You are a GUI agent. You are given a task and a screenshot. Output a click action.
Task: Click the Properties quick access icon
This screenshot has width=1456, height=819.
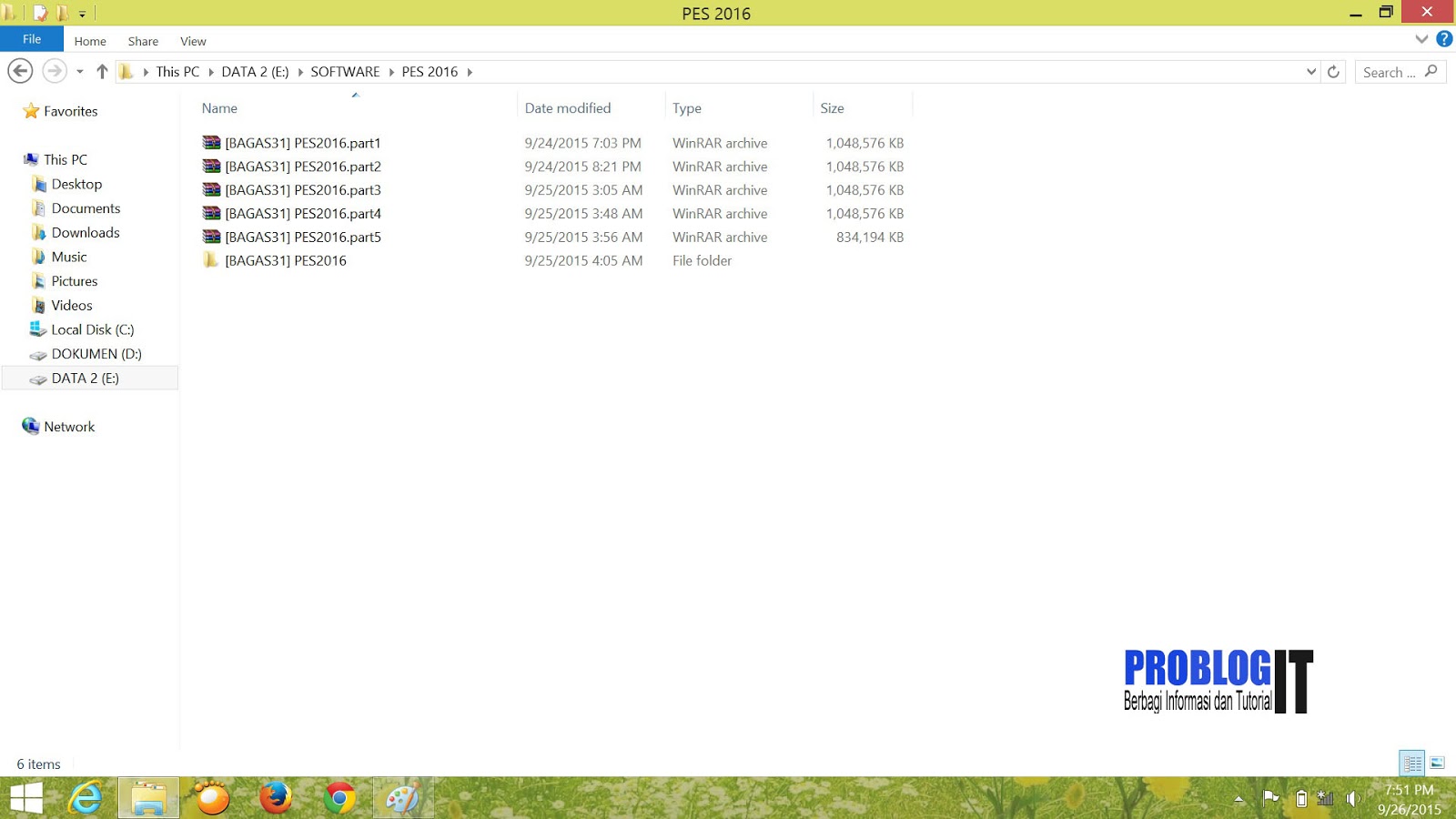pyautogui.click(x=40, y=13)
